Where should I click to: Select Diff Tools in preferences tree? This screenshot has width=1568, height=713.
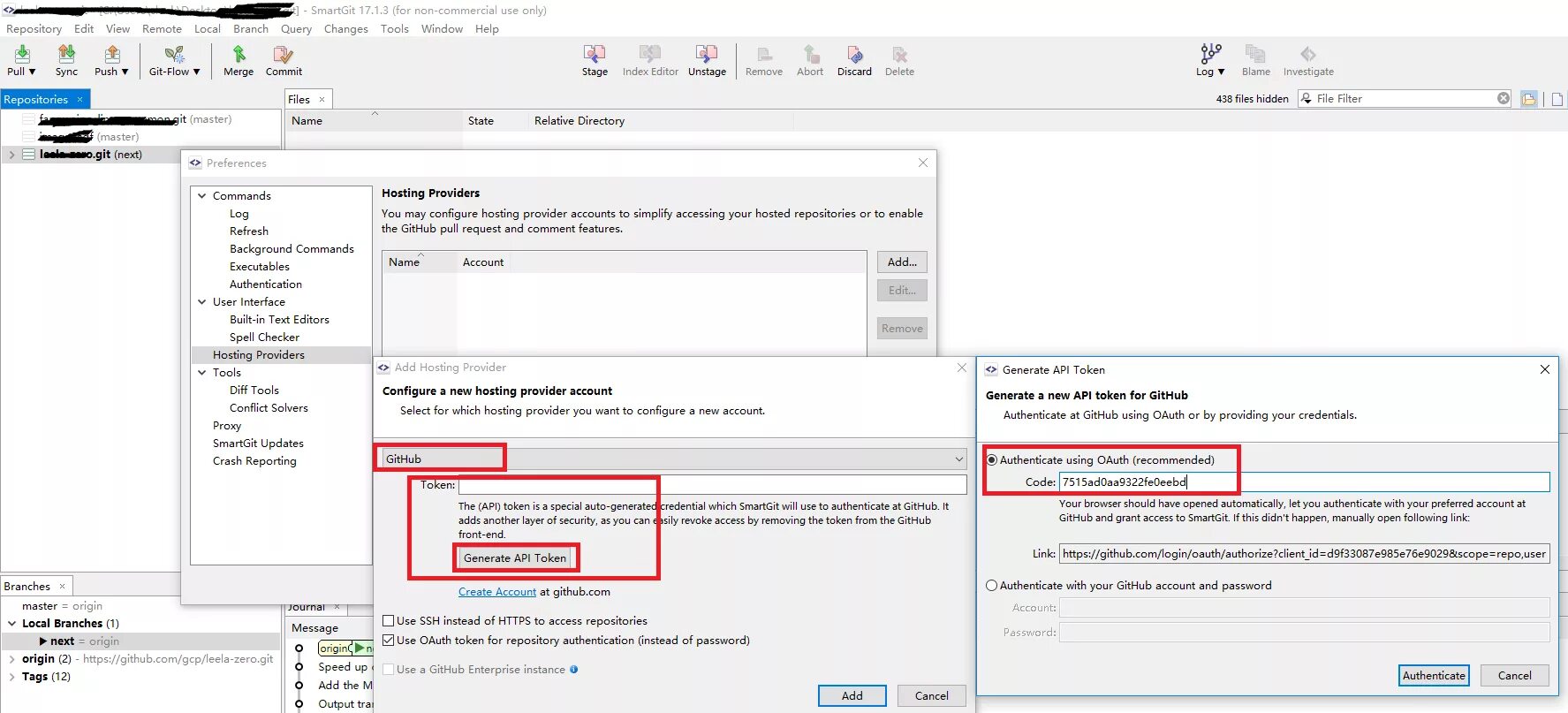(x=254, y=390)
